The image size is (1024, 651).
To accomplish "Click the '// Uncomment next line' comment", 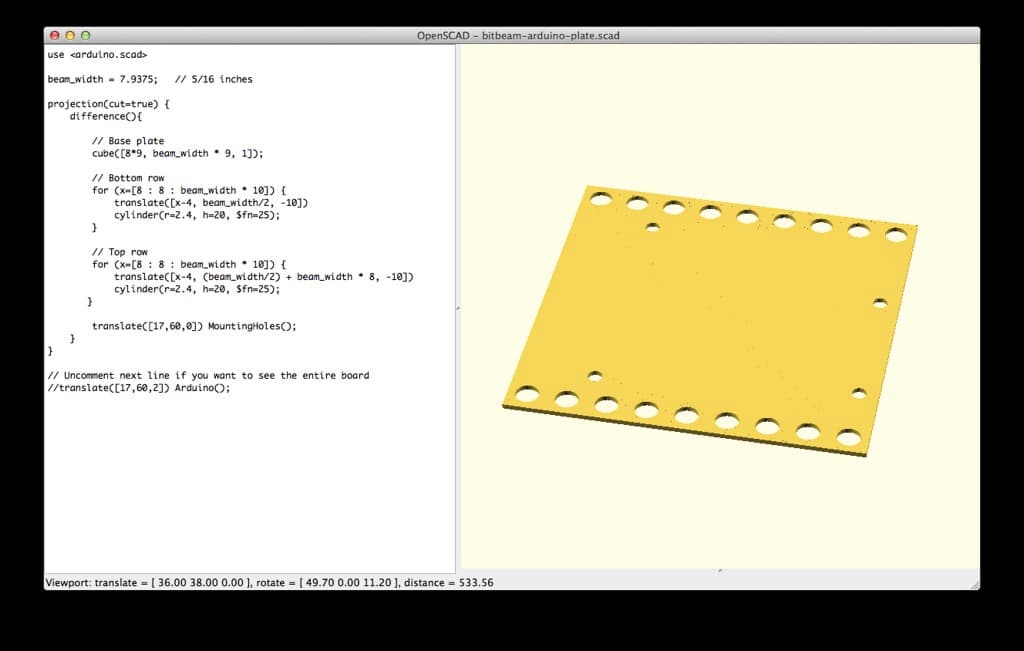I will tap(208, 375).
